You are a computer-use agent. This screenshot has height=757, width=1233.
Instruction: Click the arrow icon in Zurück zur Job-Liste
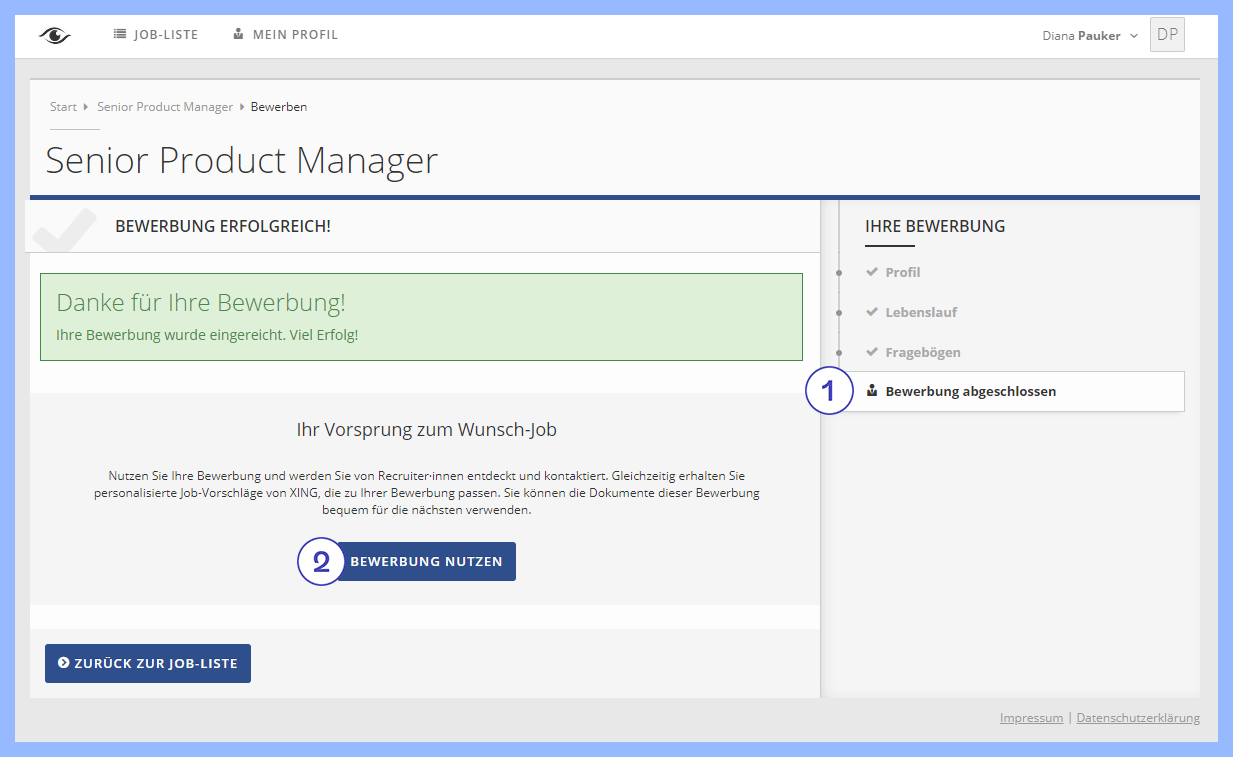point(64,663)
